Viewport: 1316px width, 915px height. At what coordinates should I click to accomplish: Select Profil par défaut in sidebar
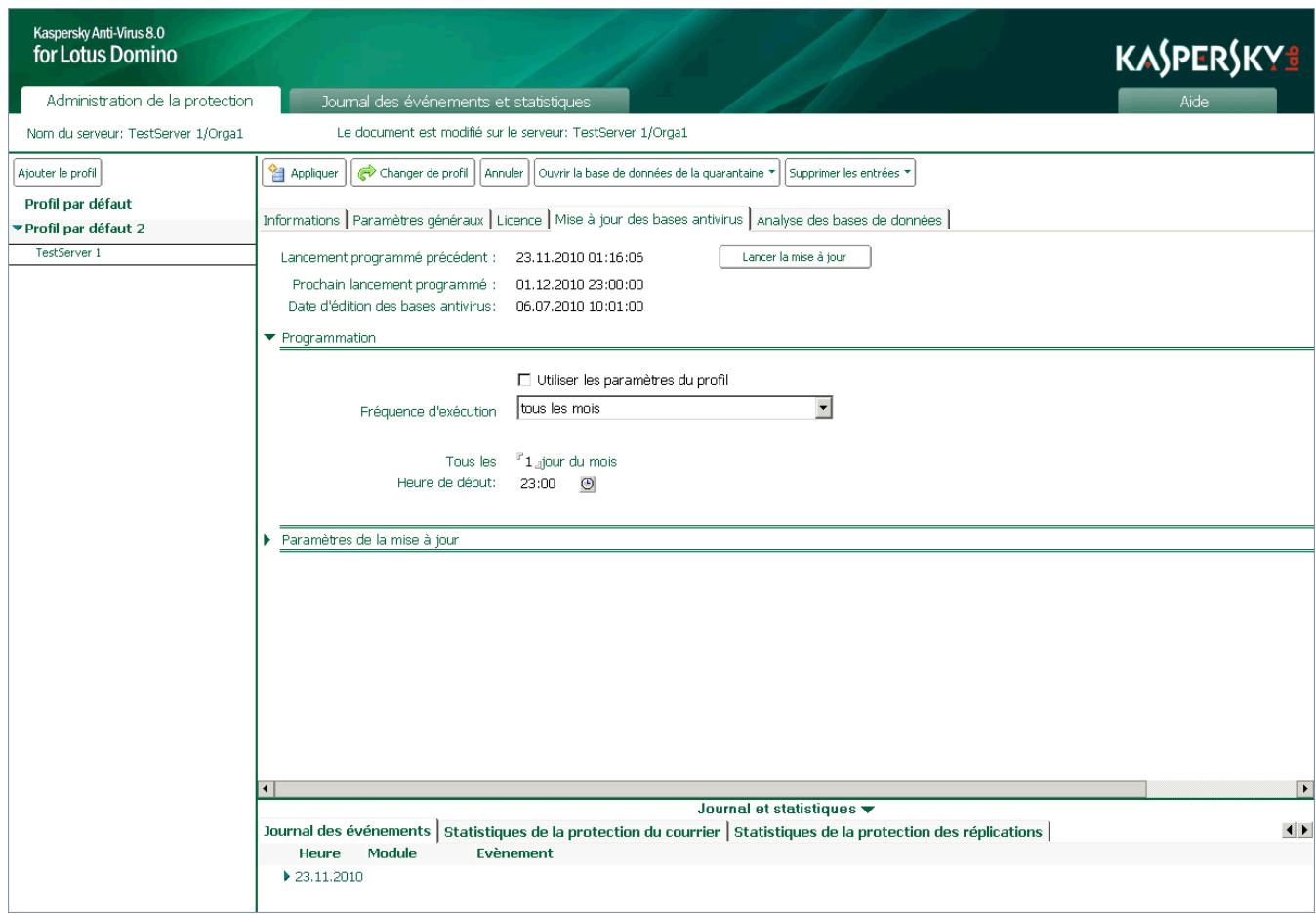pos(78,204)
